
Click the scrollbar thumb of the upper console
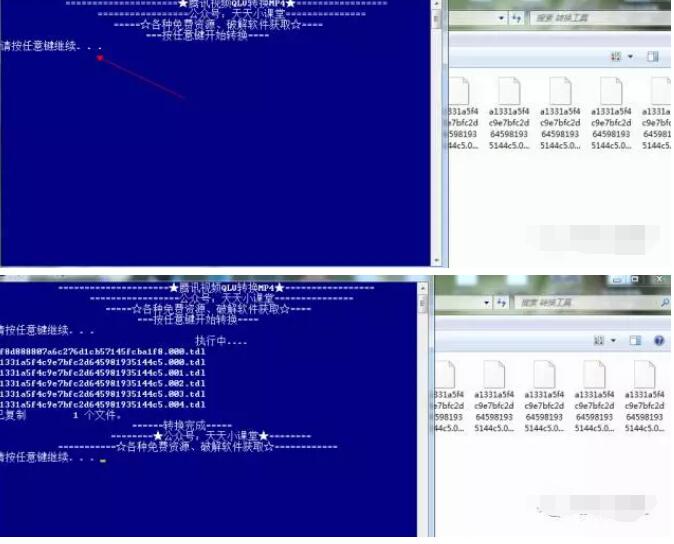tap(436, 19)
